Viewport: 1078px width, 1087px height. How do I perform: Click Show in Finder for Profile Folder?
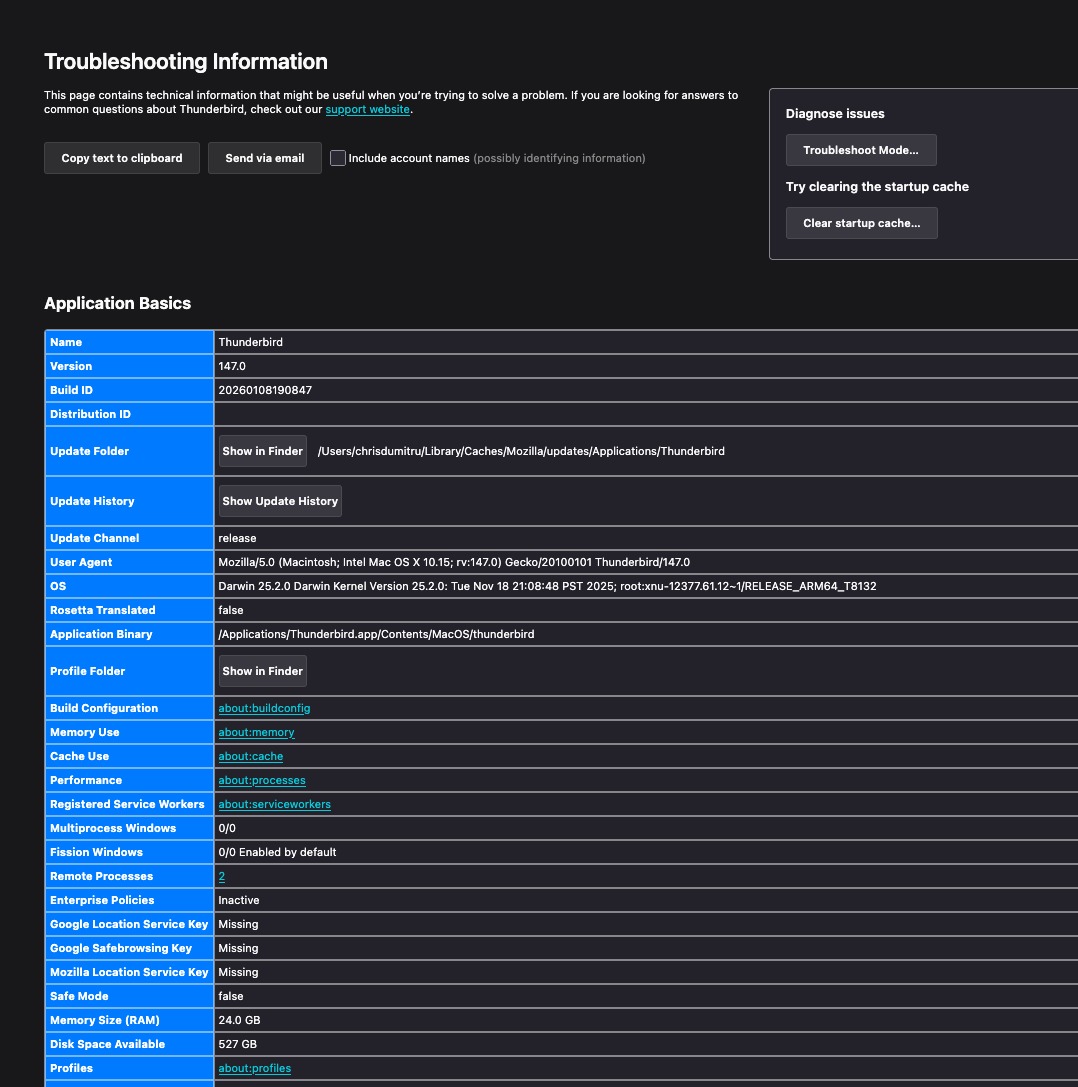(263, 671)
